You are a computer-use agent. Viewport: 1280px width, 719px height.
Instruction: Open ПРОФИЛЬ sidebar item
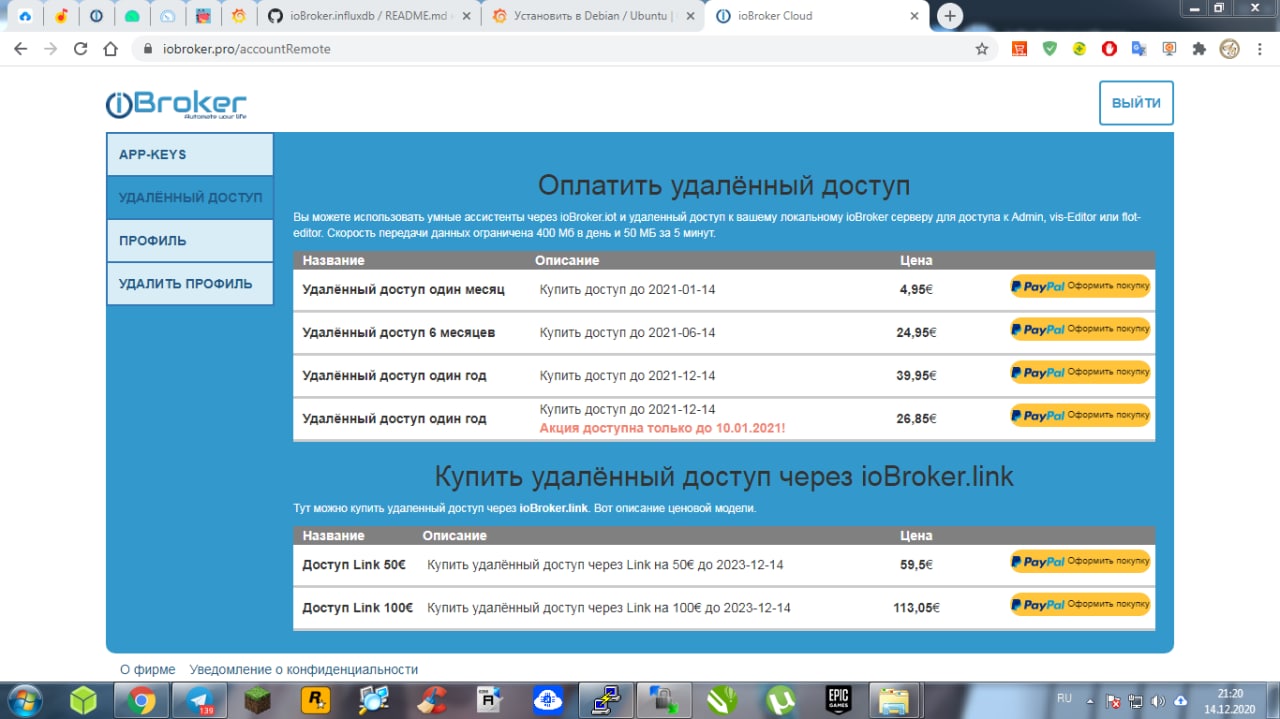[190, 241]
